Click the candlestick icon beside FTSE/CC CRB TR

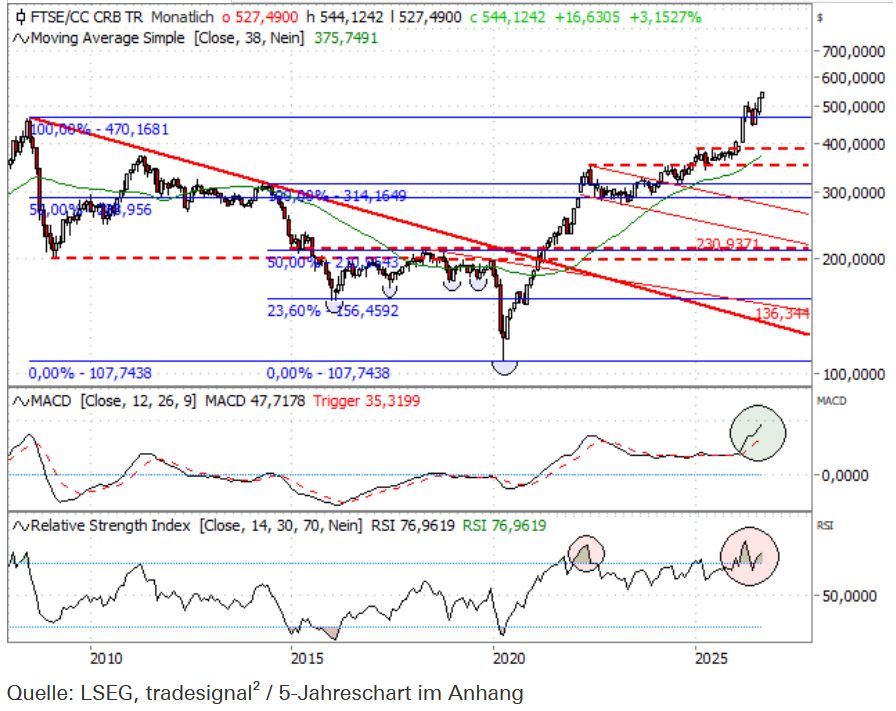[20, 17]
